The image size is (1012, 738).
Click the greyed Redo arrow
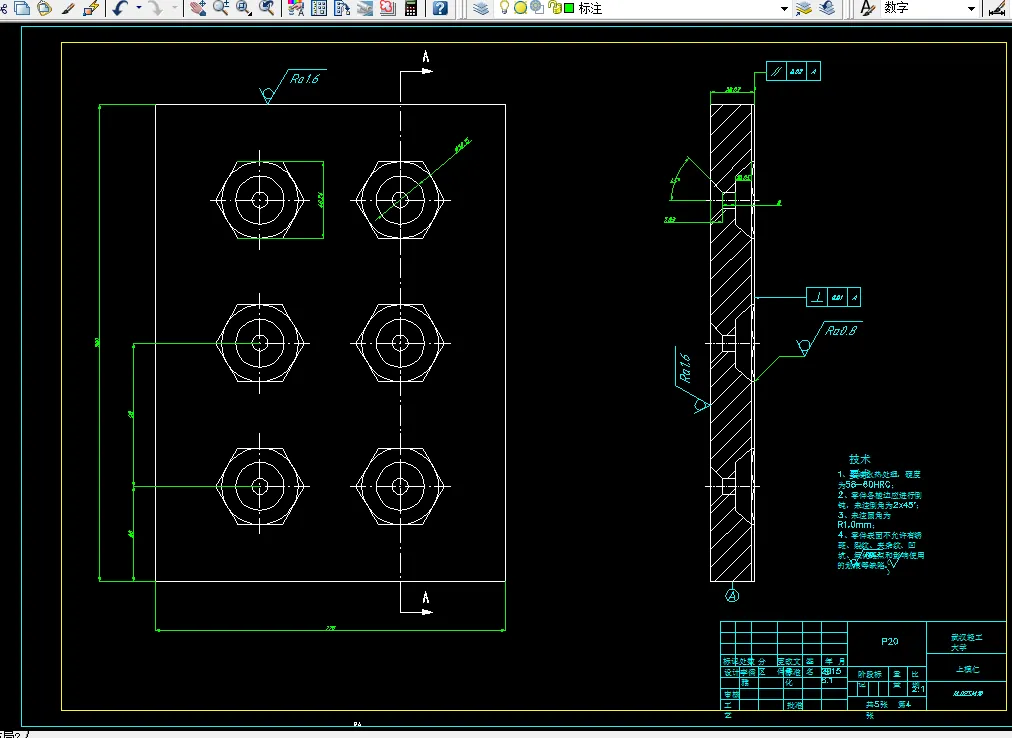click(156, 8)
